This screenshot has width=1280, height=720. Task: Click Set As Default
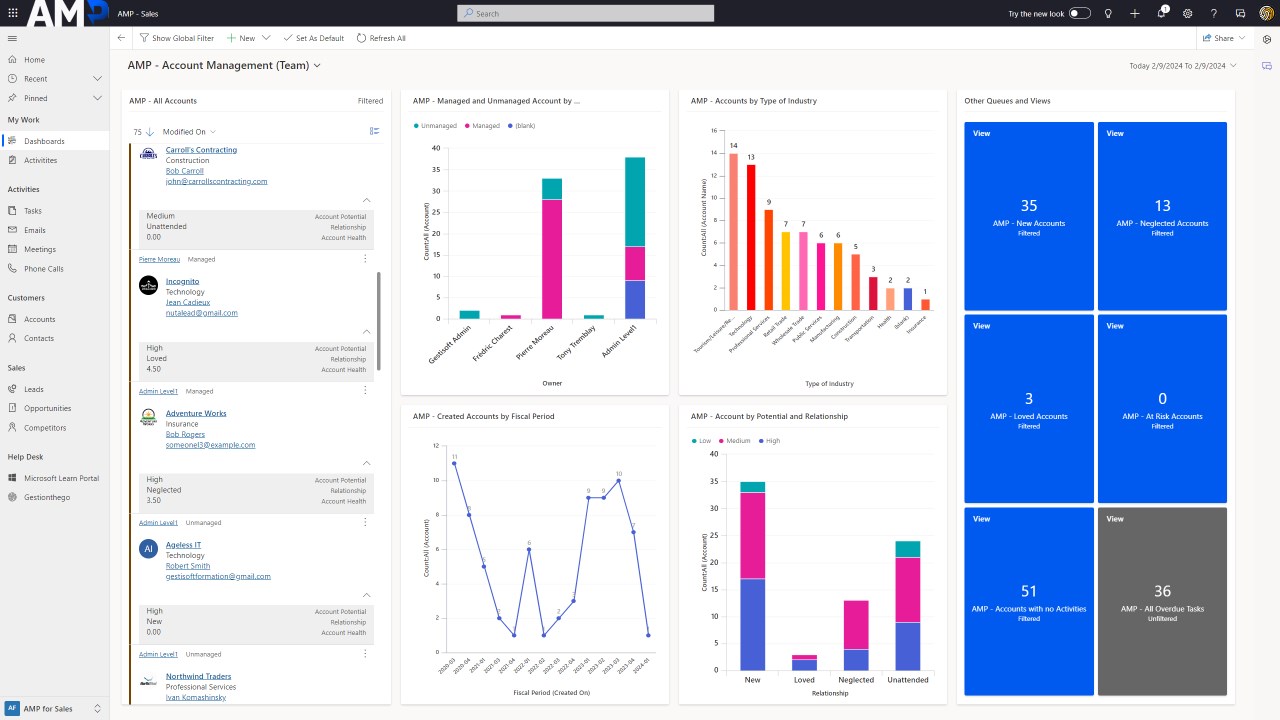[313, 38]
